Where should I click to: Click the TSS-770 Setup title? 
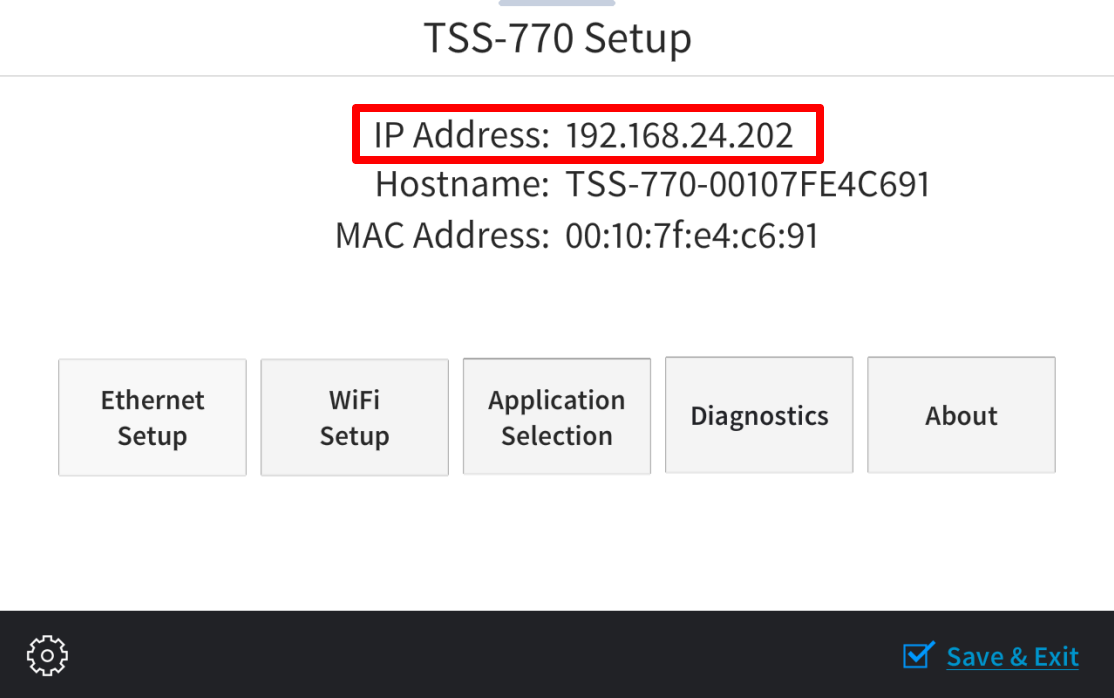(558, 38)
